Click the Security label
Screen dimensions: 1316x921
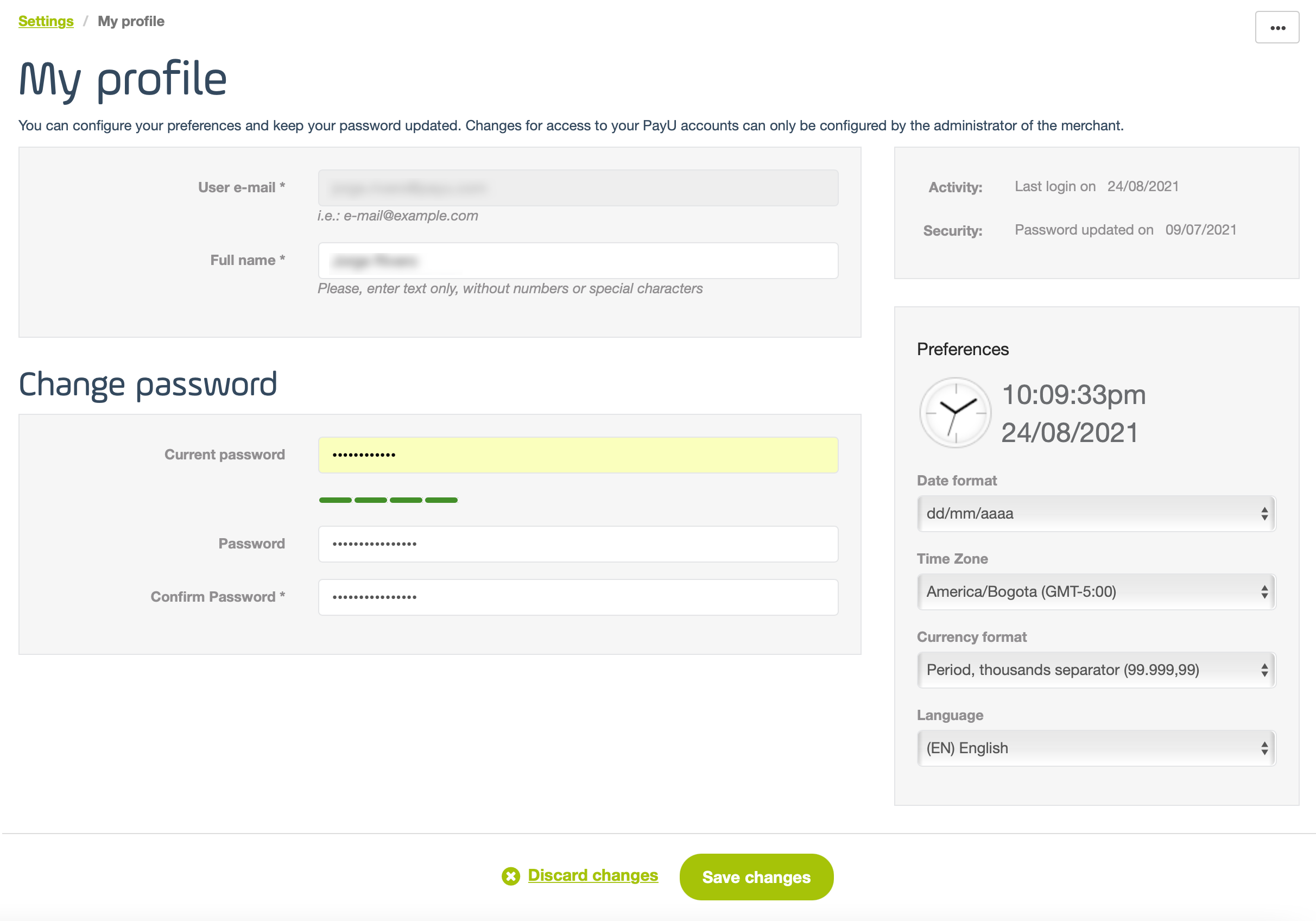tap(953, 231)
